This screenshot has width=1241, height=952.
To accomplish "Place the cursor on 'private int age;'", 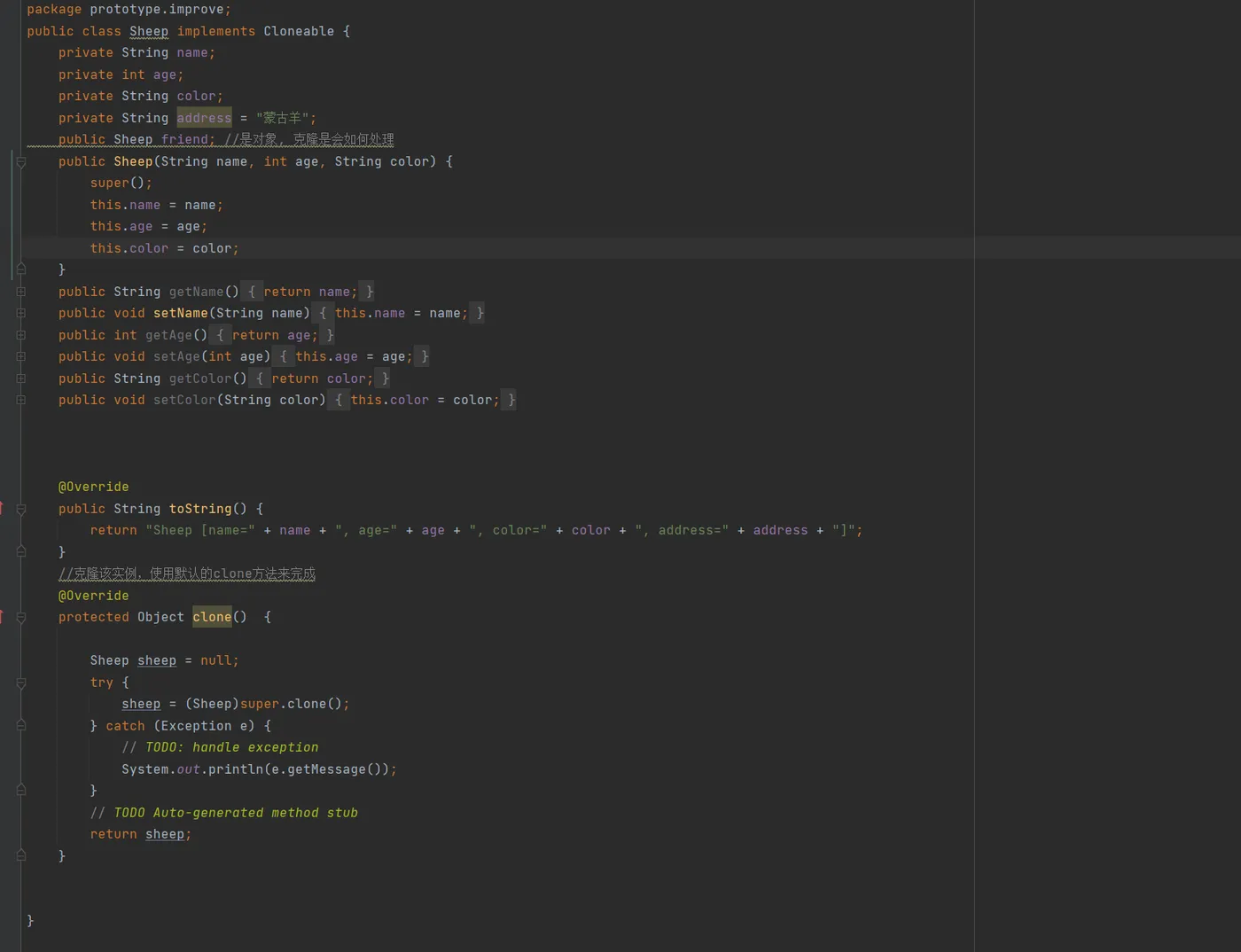I will (121, 74).
